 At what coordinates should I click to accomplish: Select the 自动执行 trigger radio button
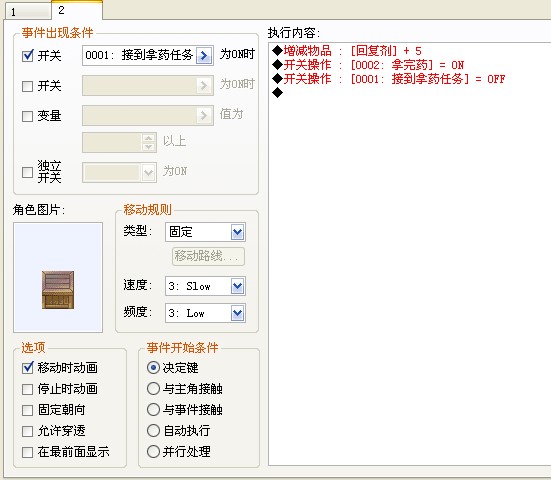(x=153, y=430)
